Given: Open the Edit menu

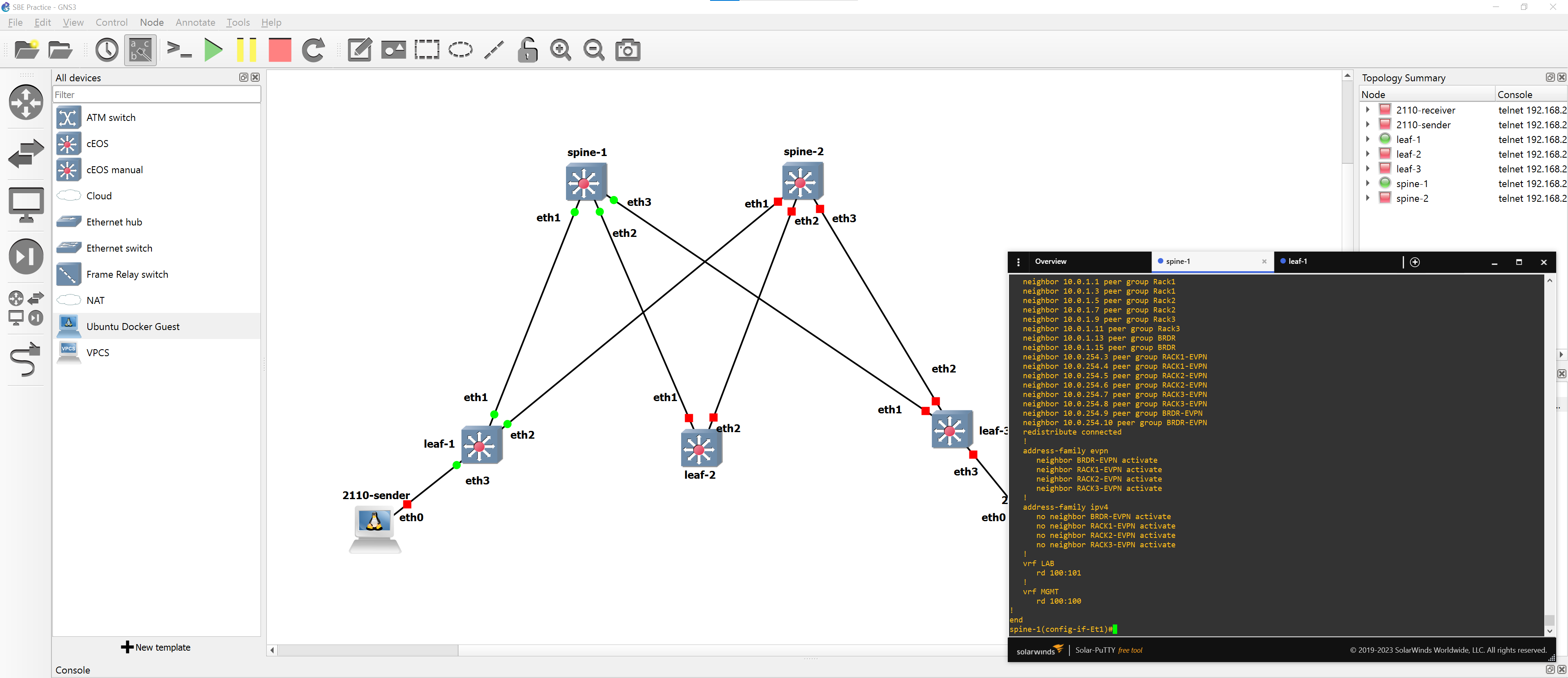Looking at the screenshot, I should point(42,22).
